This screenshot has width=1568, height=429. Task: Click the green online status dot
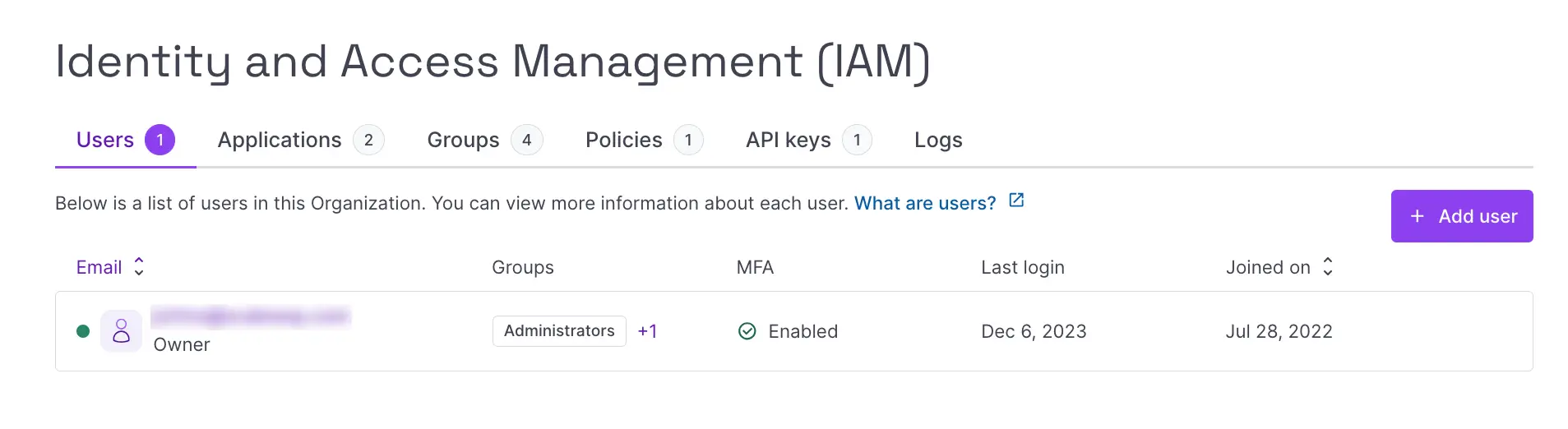(83, 331)
